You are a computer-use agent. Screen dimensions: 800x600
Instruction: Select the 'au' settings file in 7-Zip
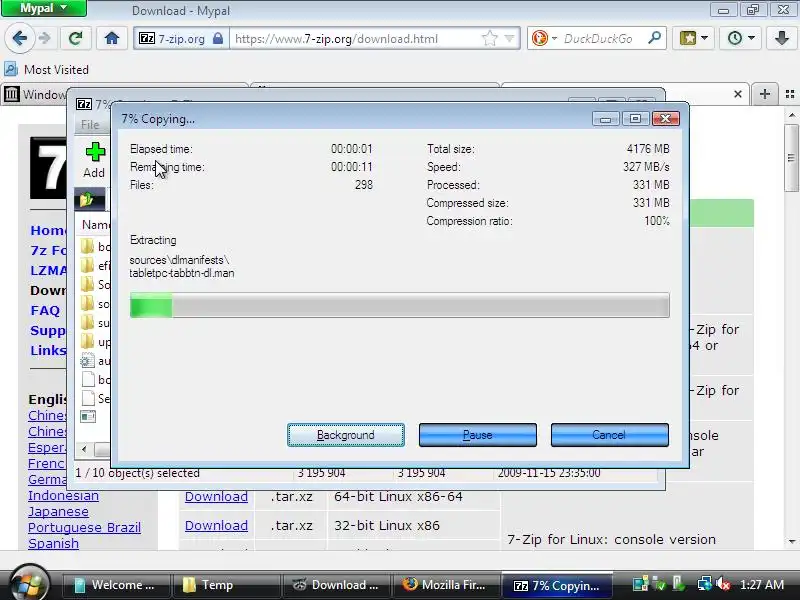(95, 361)
